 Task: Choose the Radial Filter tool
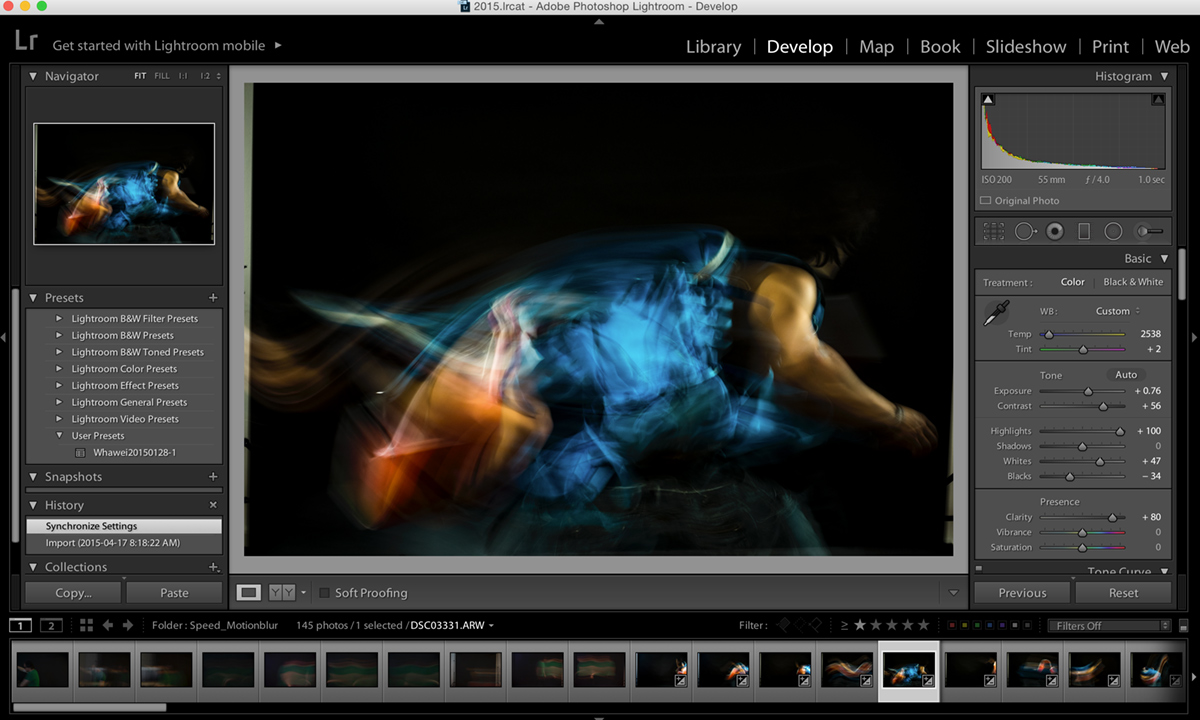(x=1113, y=231)
